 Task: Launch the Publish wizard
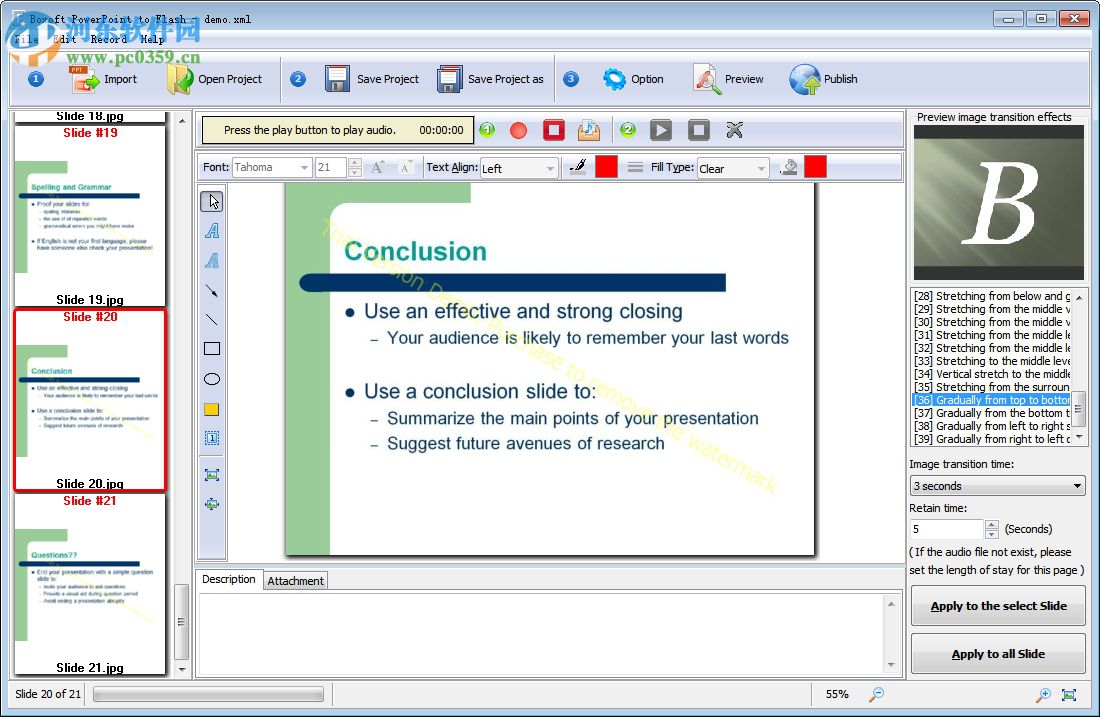pyautogui.click(x=823, y=78)
